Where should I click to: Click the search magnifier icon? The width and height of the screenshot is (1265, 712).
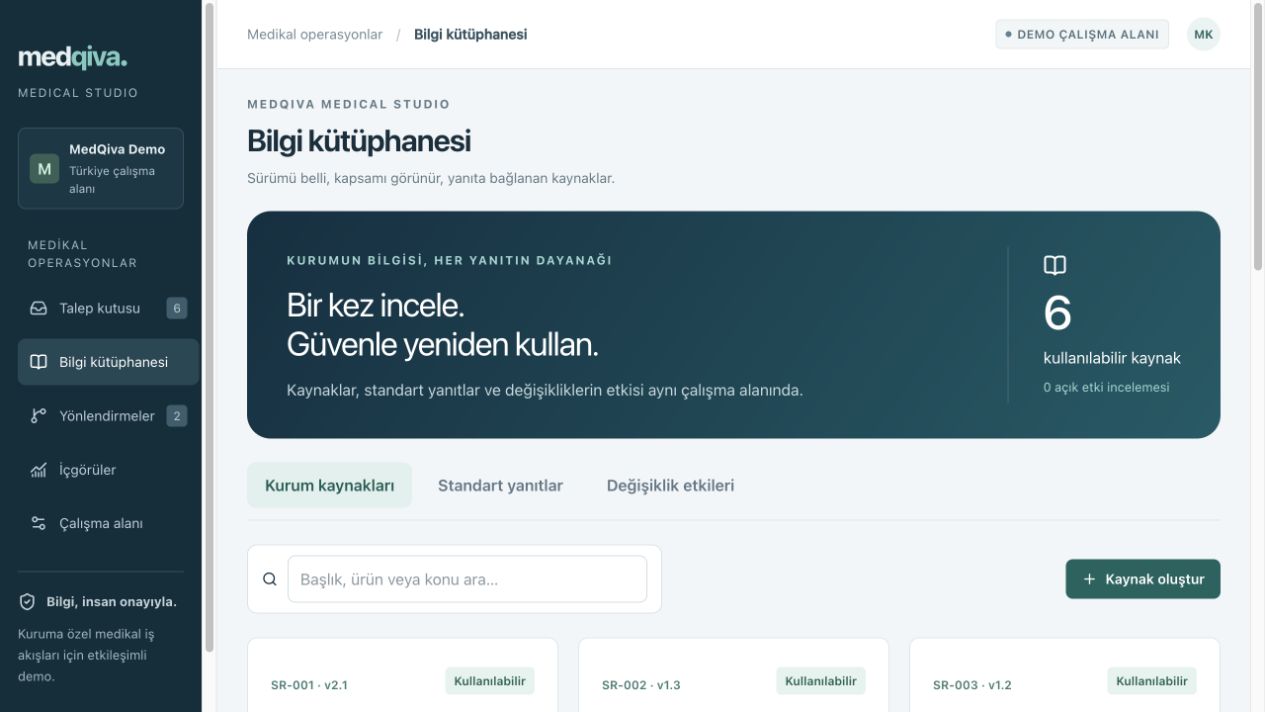tap(269, 579)
